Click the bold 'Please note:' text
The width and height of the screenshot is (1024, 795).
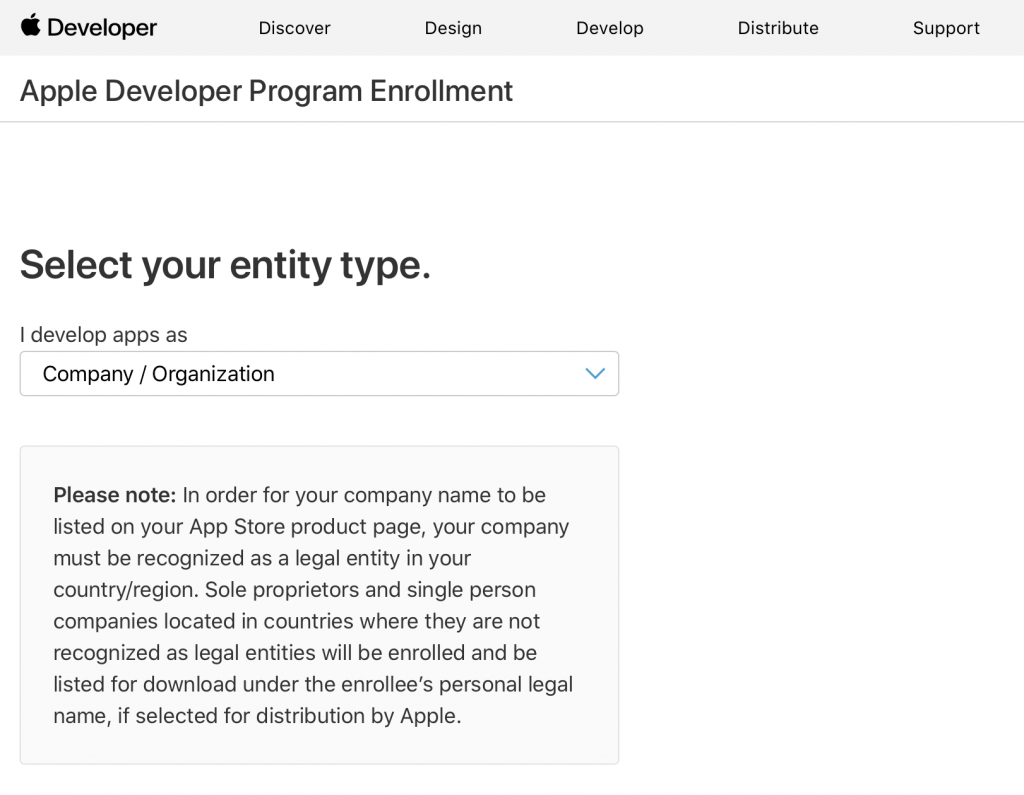pos(115,495)
